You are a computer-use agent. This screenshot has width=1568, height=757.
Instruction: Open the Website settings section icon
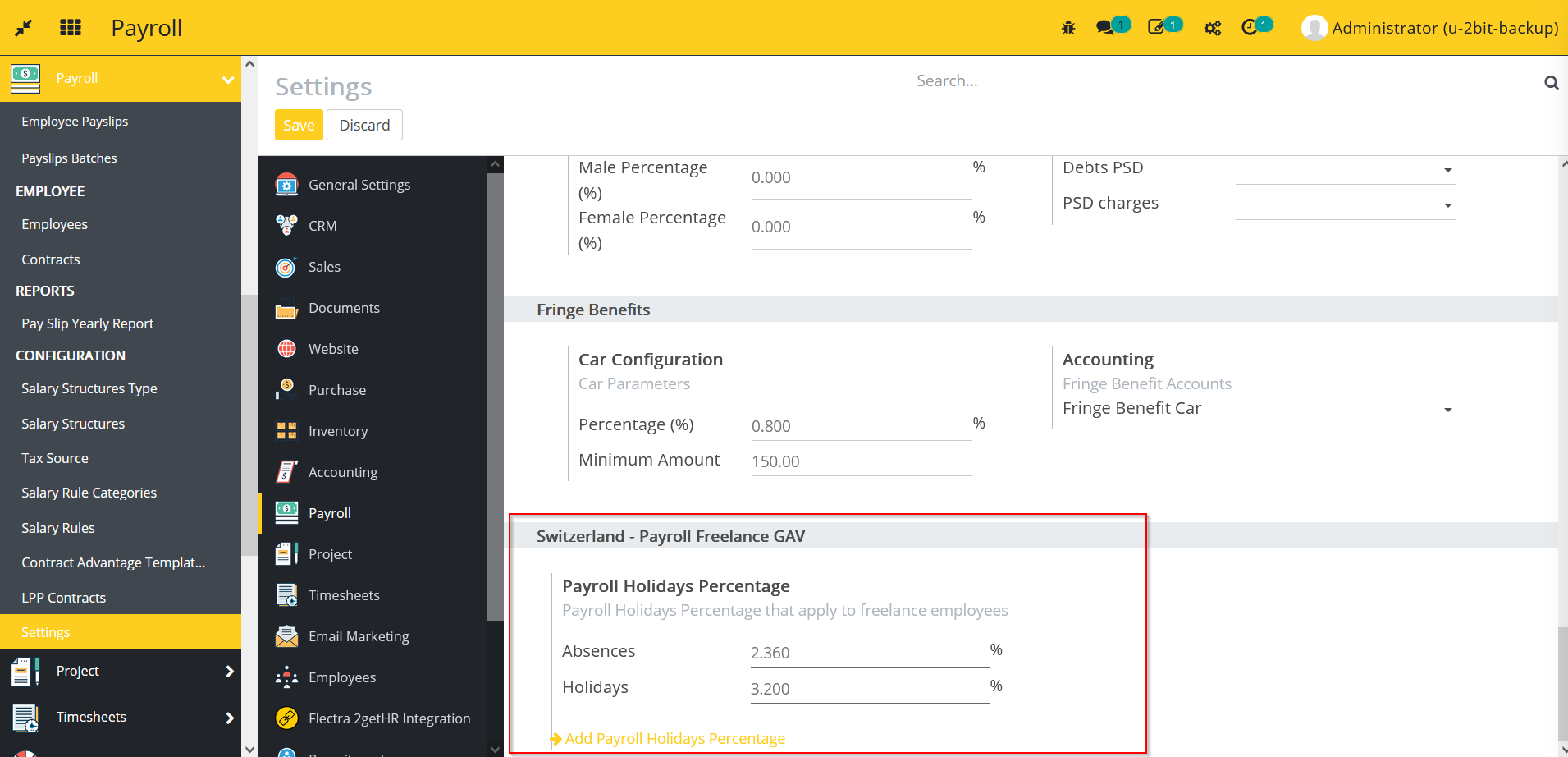[x=286, y=348]
